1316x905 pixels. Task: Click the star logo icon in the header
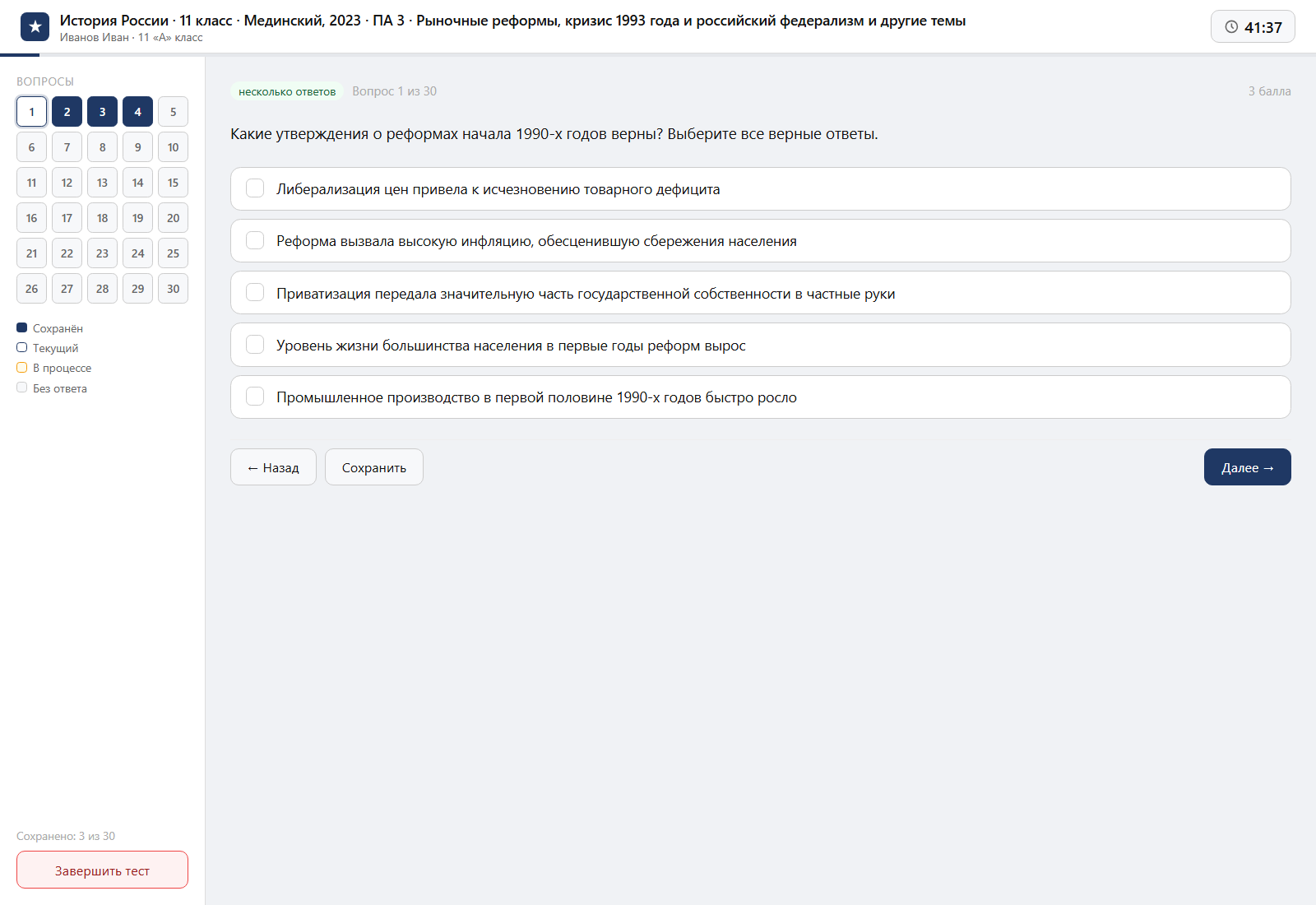pos(35,27)
